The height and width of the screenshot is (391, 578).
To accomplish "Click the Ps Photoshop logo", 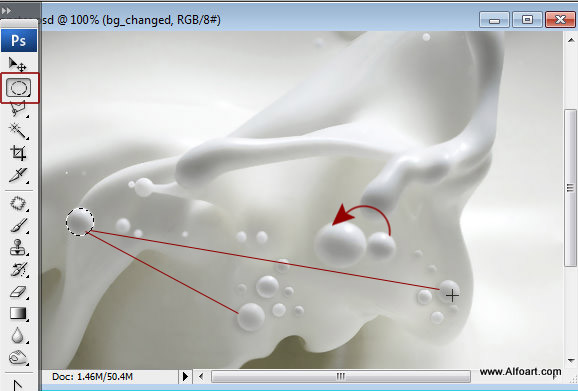I will click(19, 40).
